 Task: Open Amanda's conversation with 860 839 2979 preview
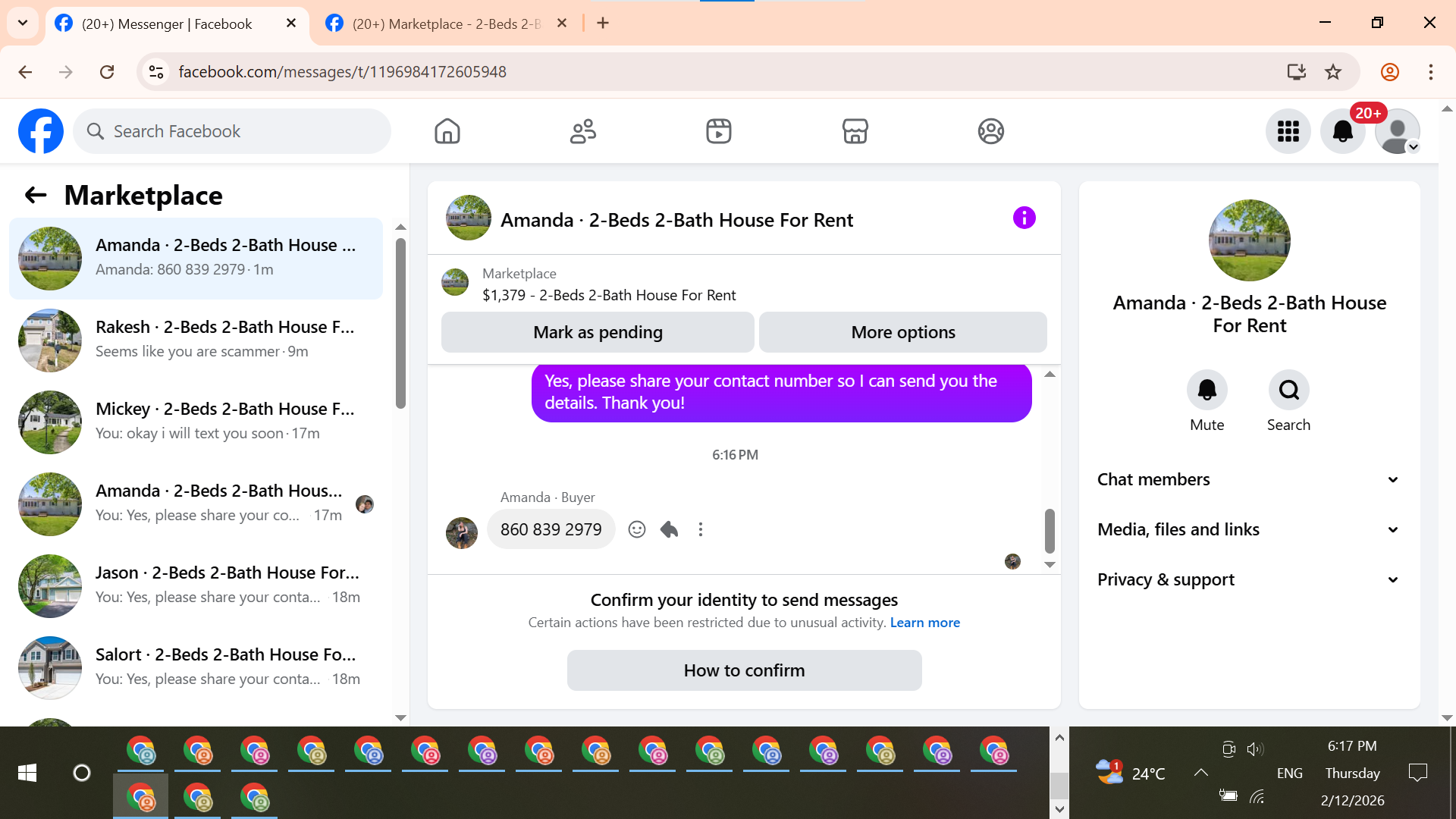click(196, 259)
